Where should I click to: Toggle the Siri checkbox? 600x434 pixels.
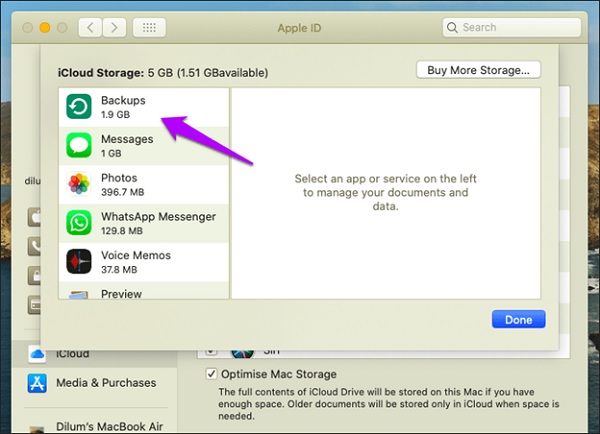tap(210, 353)
